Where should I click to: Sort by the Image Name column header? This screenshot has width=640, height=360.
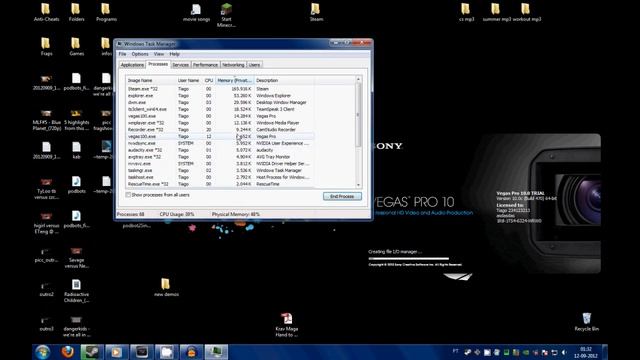[x=151, y=80]
